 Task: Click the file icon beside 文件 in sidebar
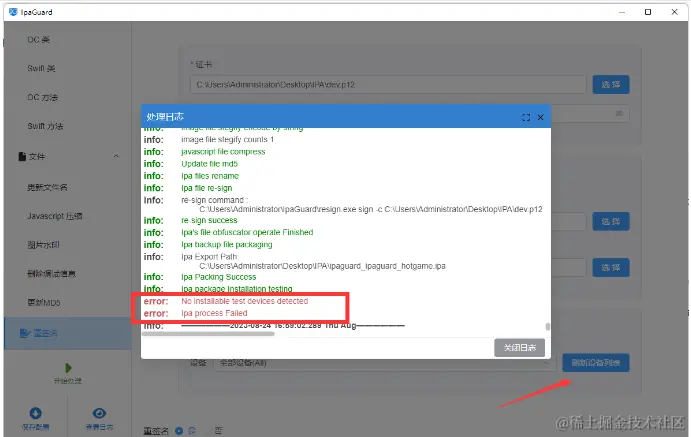pyautogui.click(x=22, y=156)
